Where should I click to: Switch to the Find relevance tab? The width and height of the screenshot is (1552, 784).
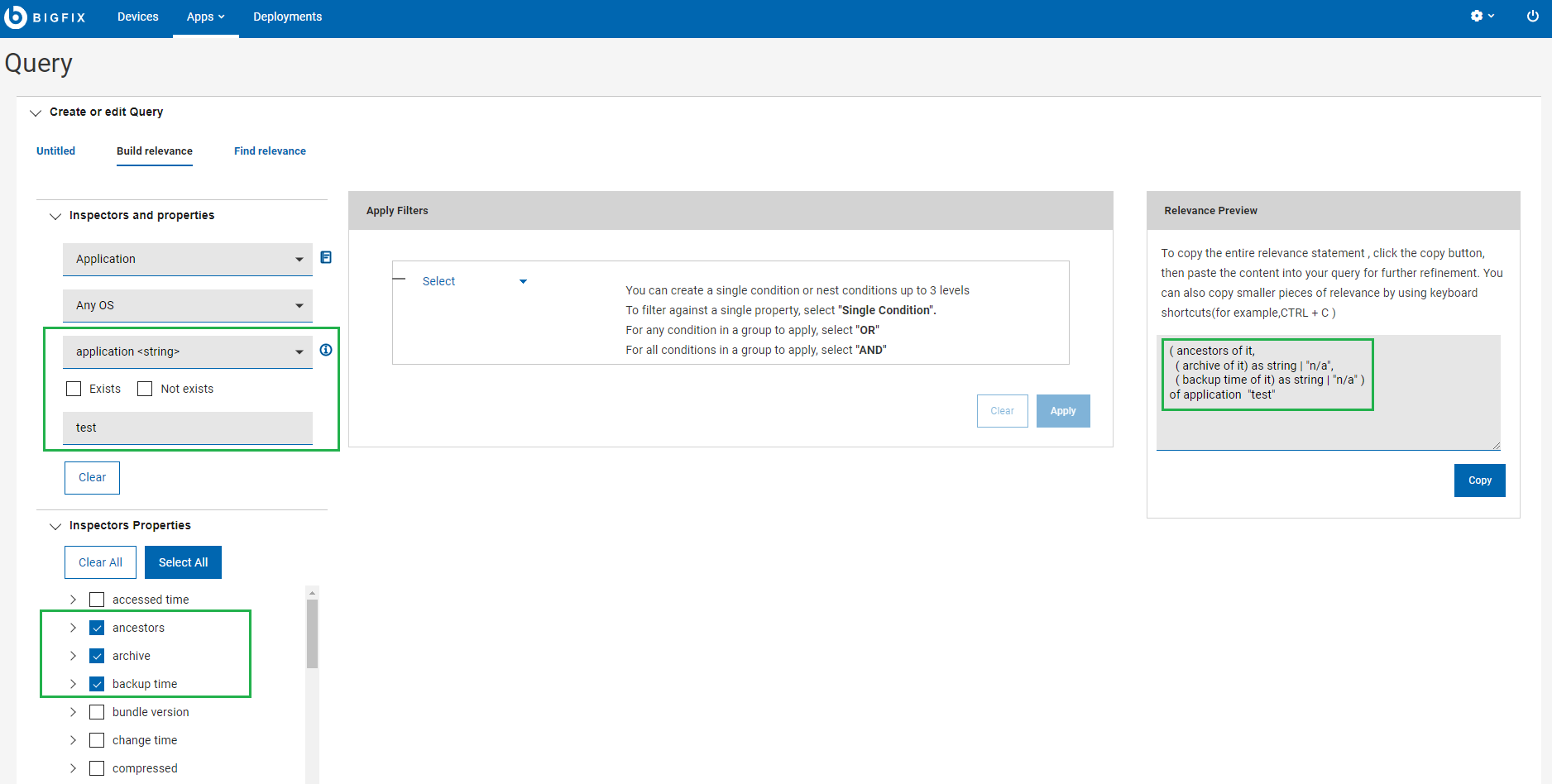[x=270, y=151]
